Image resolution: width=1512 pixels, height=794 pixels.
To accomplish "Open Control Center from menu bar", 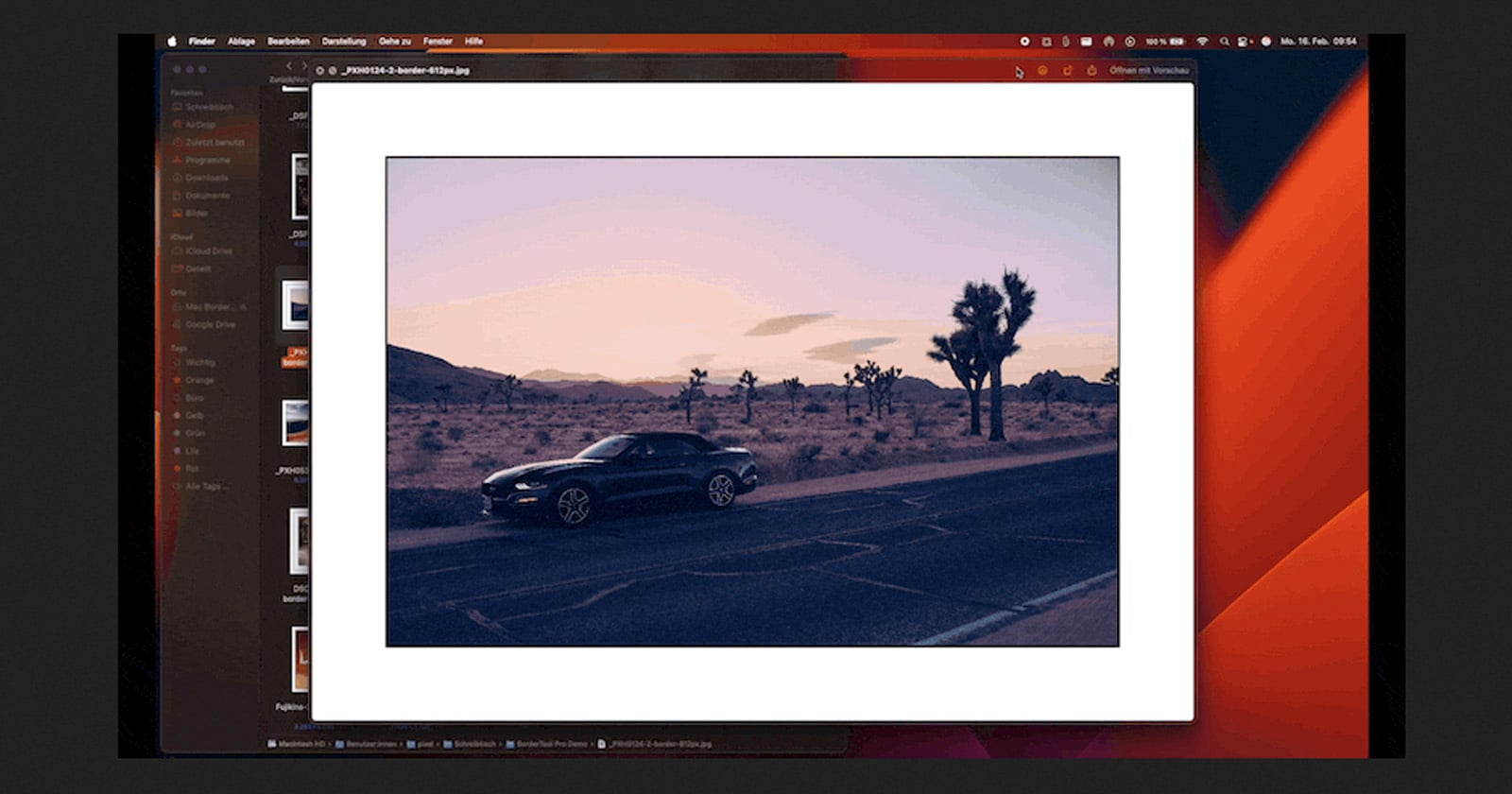I will click(x=1244, y=42).
